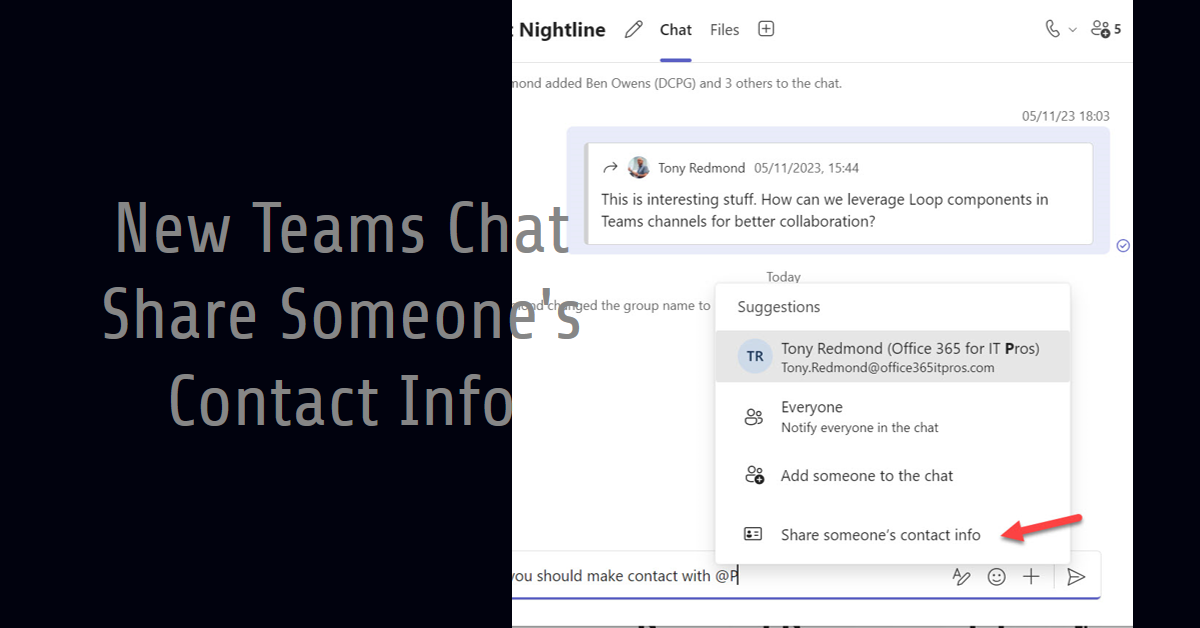Click the 05/11/2023, 15:44 quoted timestamp
1200x628 pixels.
tap(806, 168)
